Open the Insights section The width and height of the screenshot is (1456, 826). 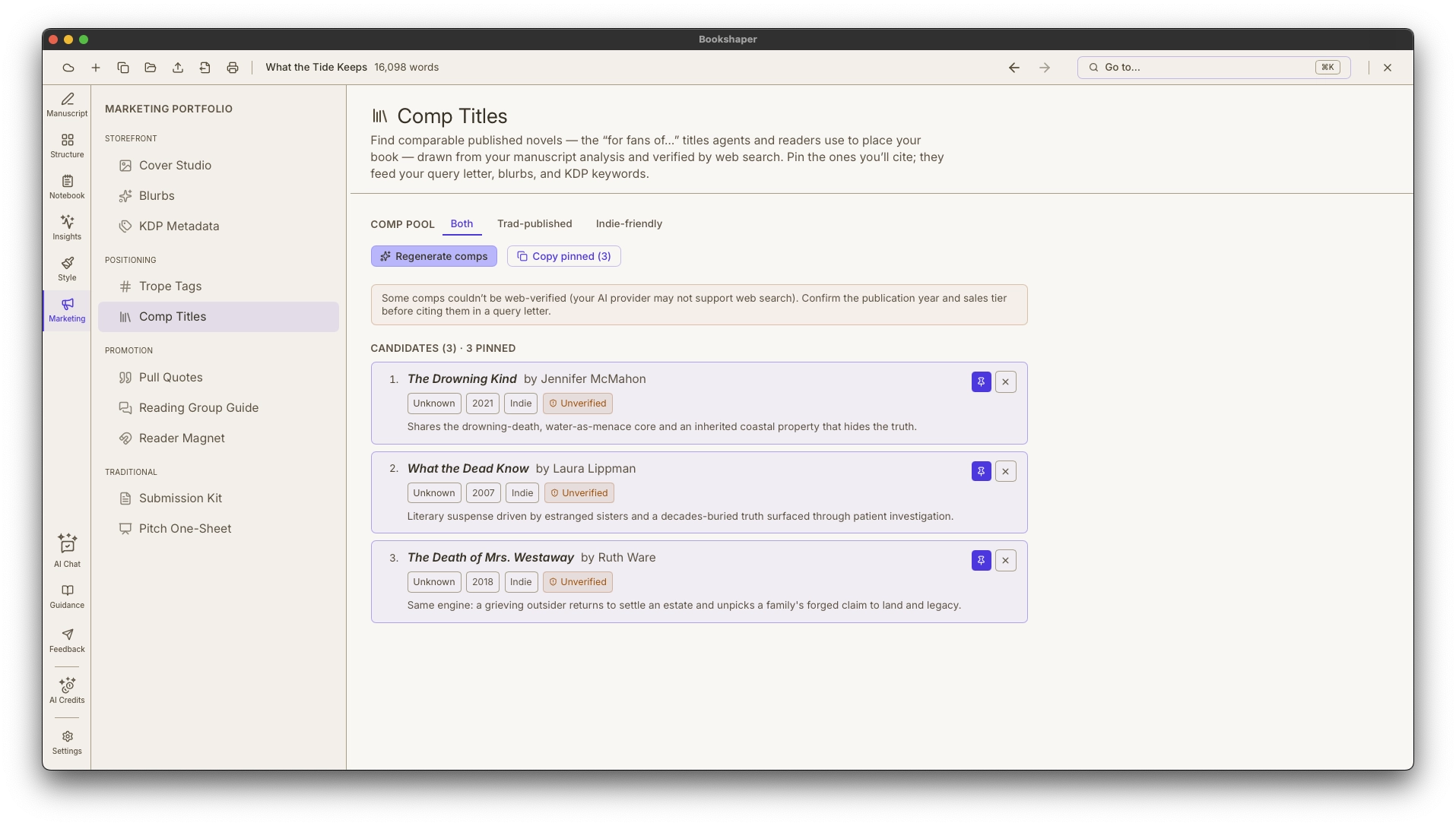click(x=67, y=228)
